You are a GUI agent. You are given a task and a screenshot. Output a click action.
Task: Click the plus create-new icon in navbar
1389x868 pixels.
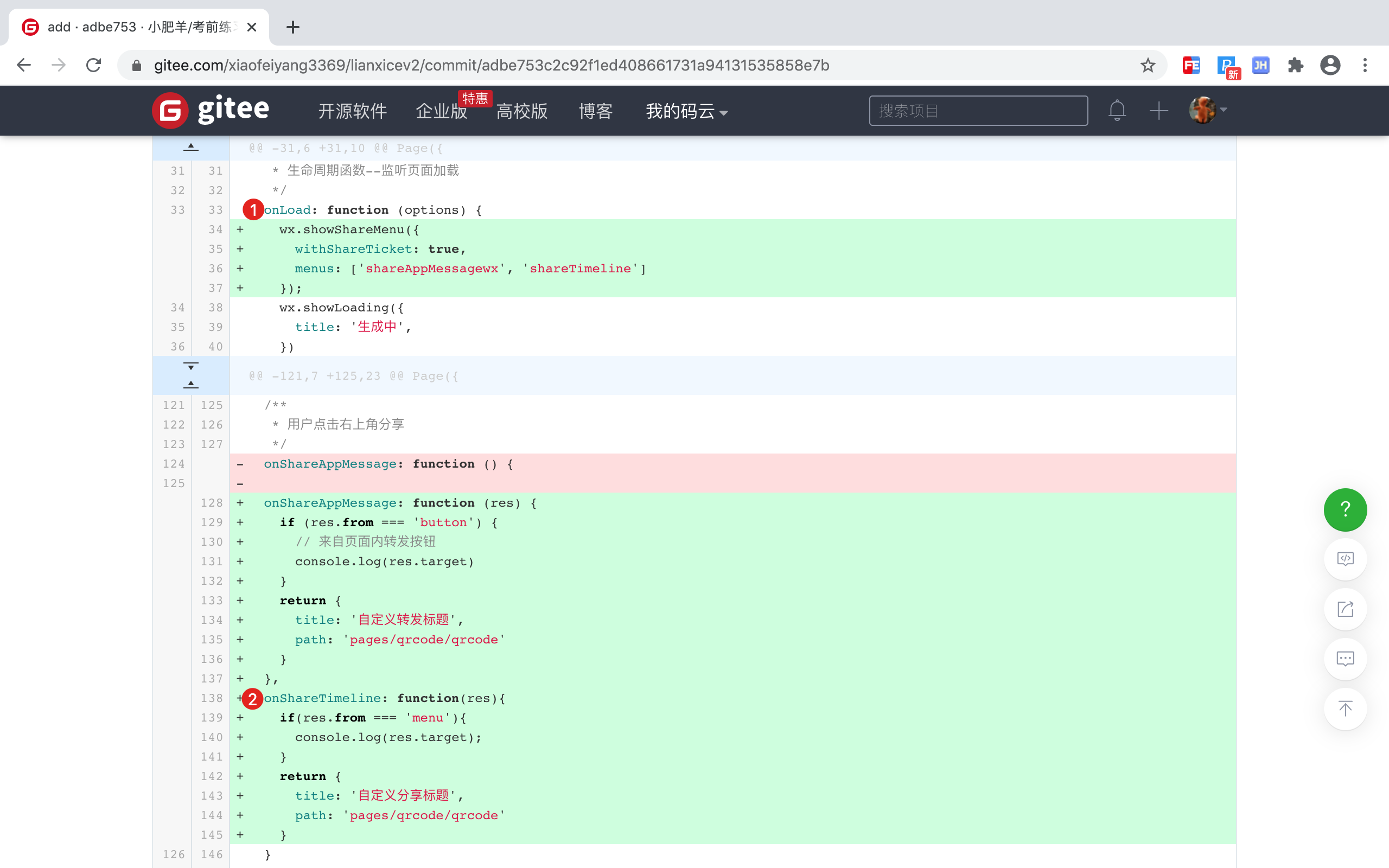point(1158,110)
